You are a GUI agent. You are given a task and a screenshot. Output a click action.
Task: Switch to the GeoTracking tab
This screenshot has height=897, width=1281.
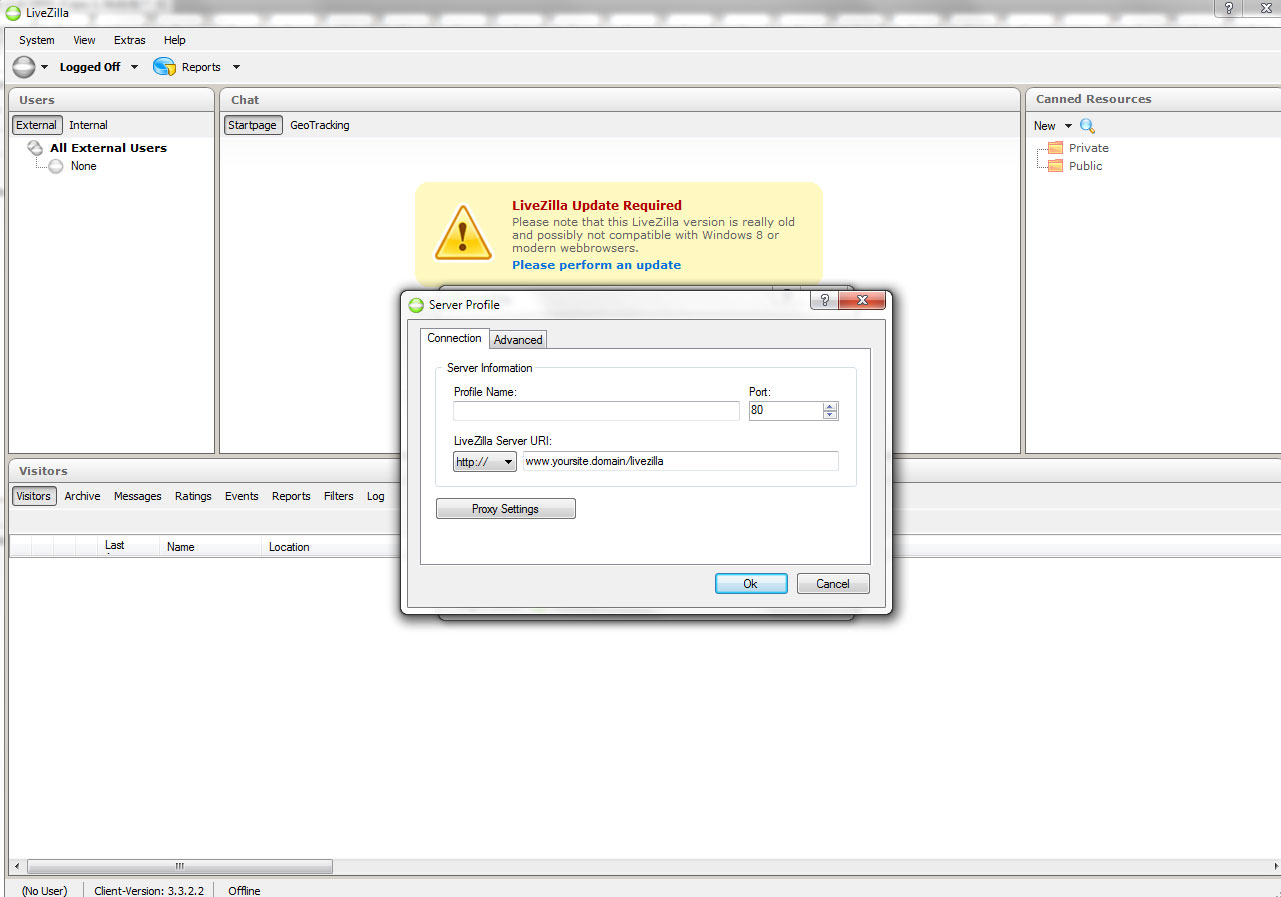[320, 125]
